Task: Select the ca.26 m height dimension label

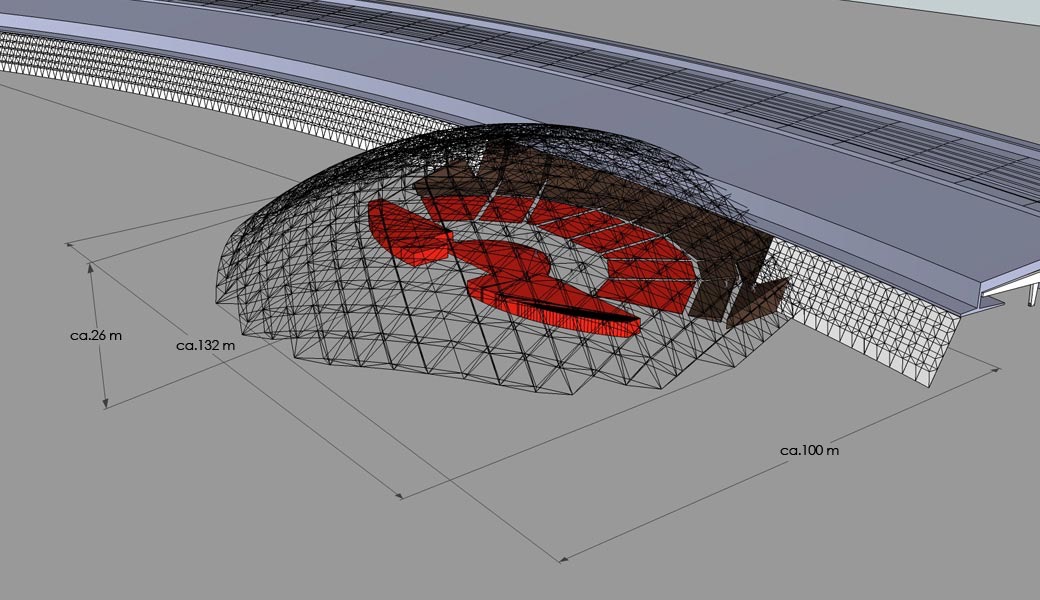Action: pos(96,335)
